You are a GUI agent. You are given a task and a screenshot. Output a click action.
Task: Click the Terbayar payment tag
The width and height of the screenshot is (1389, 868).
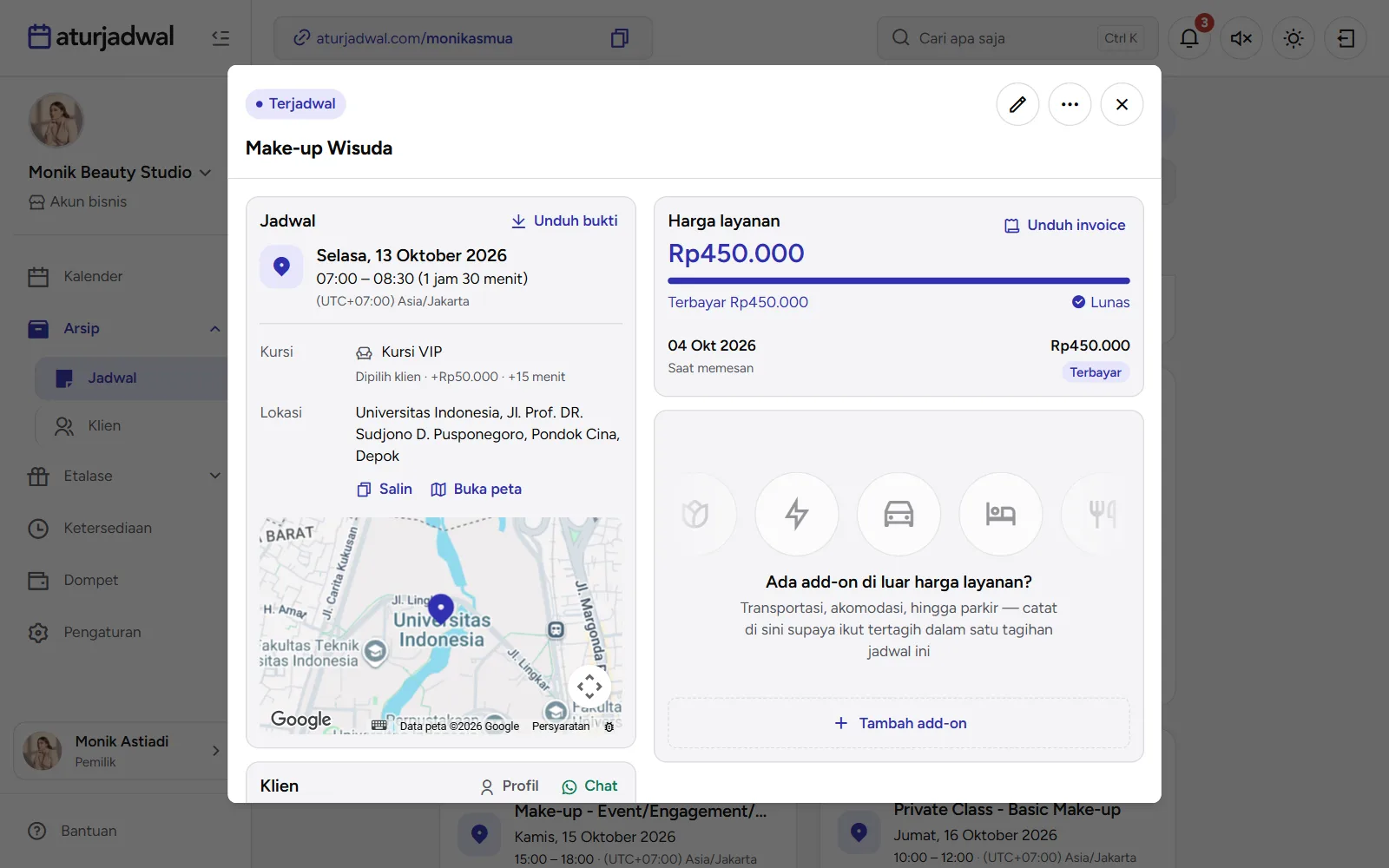1096,372
